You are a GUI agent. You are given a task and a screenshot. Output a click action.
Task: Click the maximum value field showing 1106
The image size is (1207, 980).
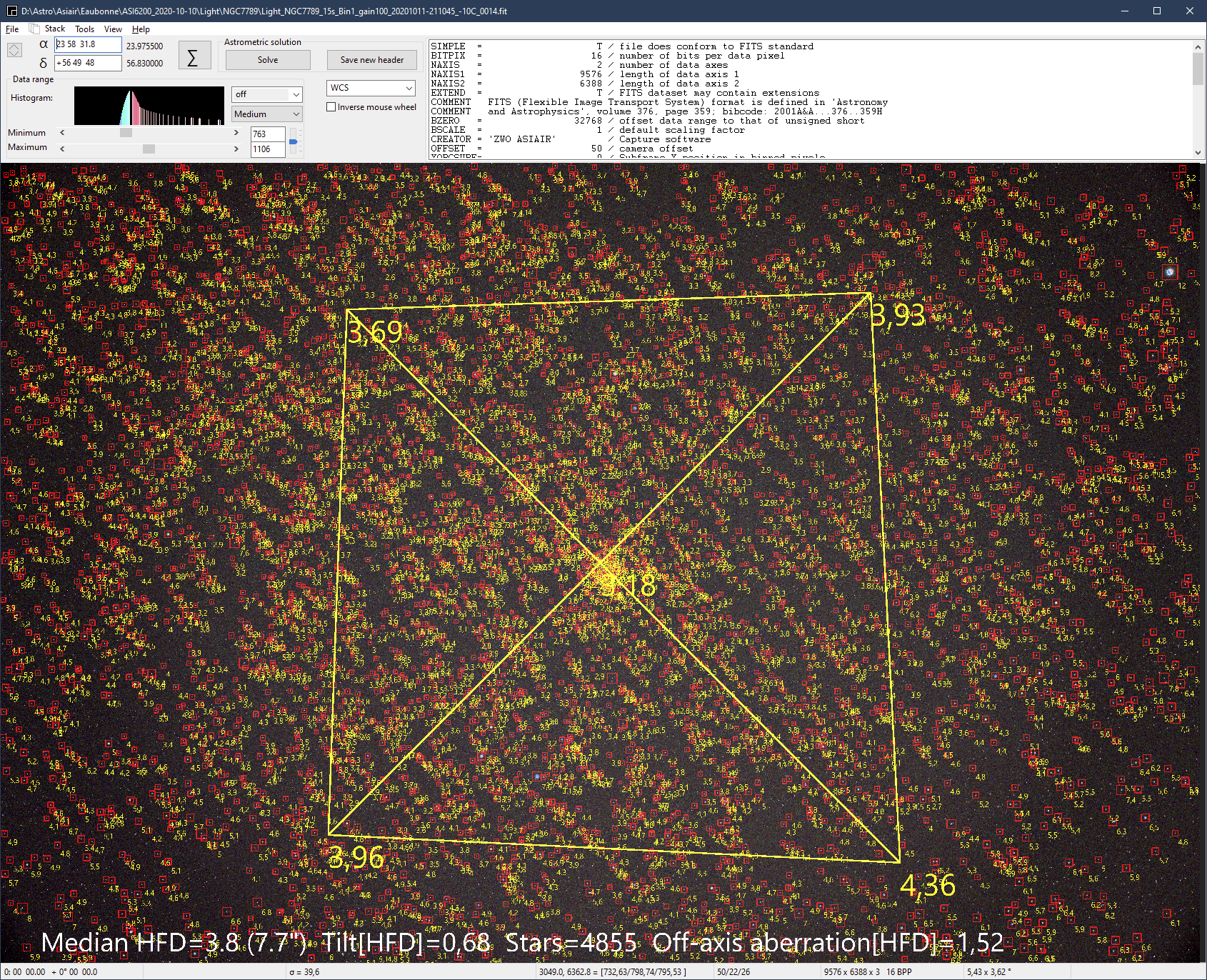pos(268,149)
